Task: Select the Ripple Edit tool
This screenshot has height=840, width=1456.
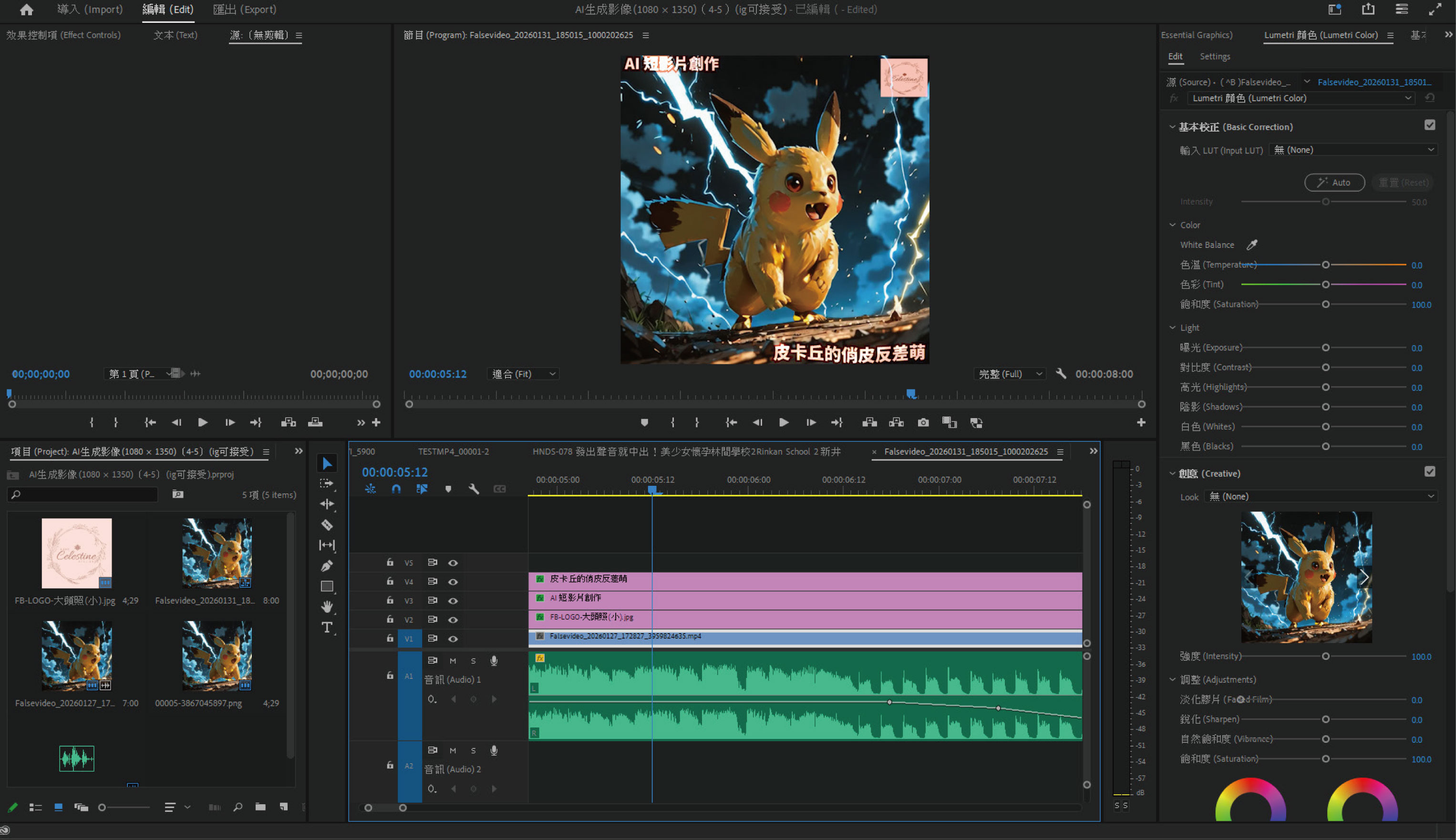Action: pos(327,503)
